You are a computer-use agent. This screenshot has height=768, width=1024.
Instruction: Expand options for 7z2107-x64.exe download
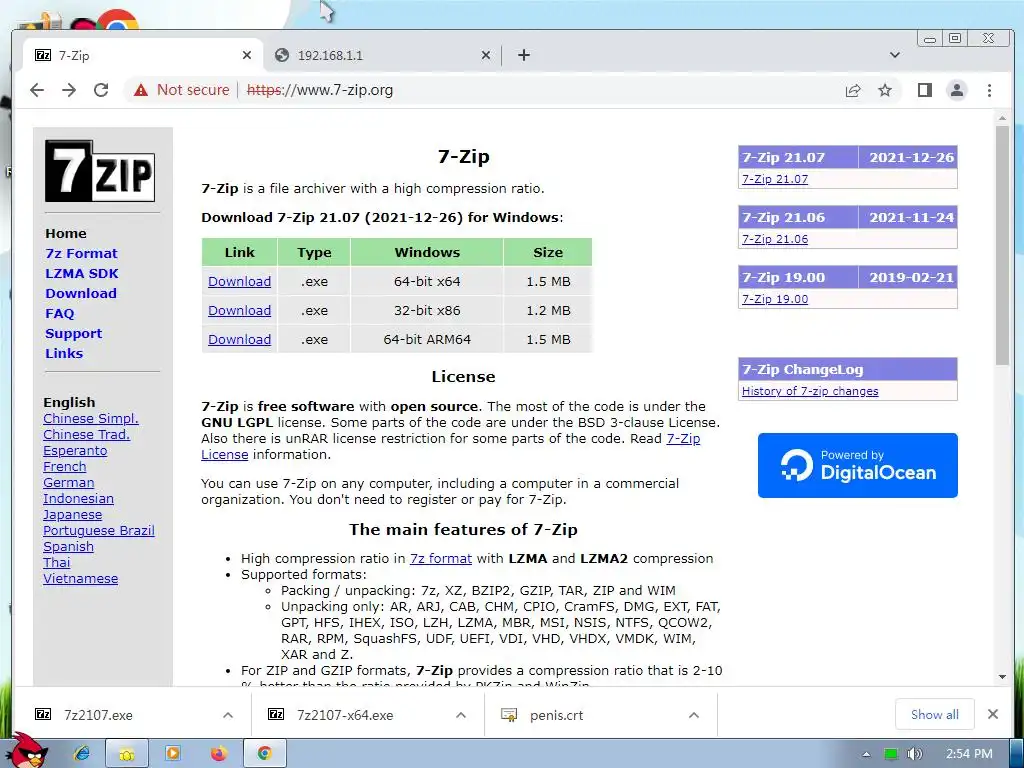click(x=461, y=715)
